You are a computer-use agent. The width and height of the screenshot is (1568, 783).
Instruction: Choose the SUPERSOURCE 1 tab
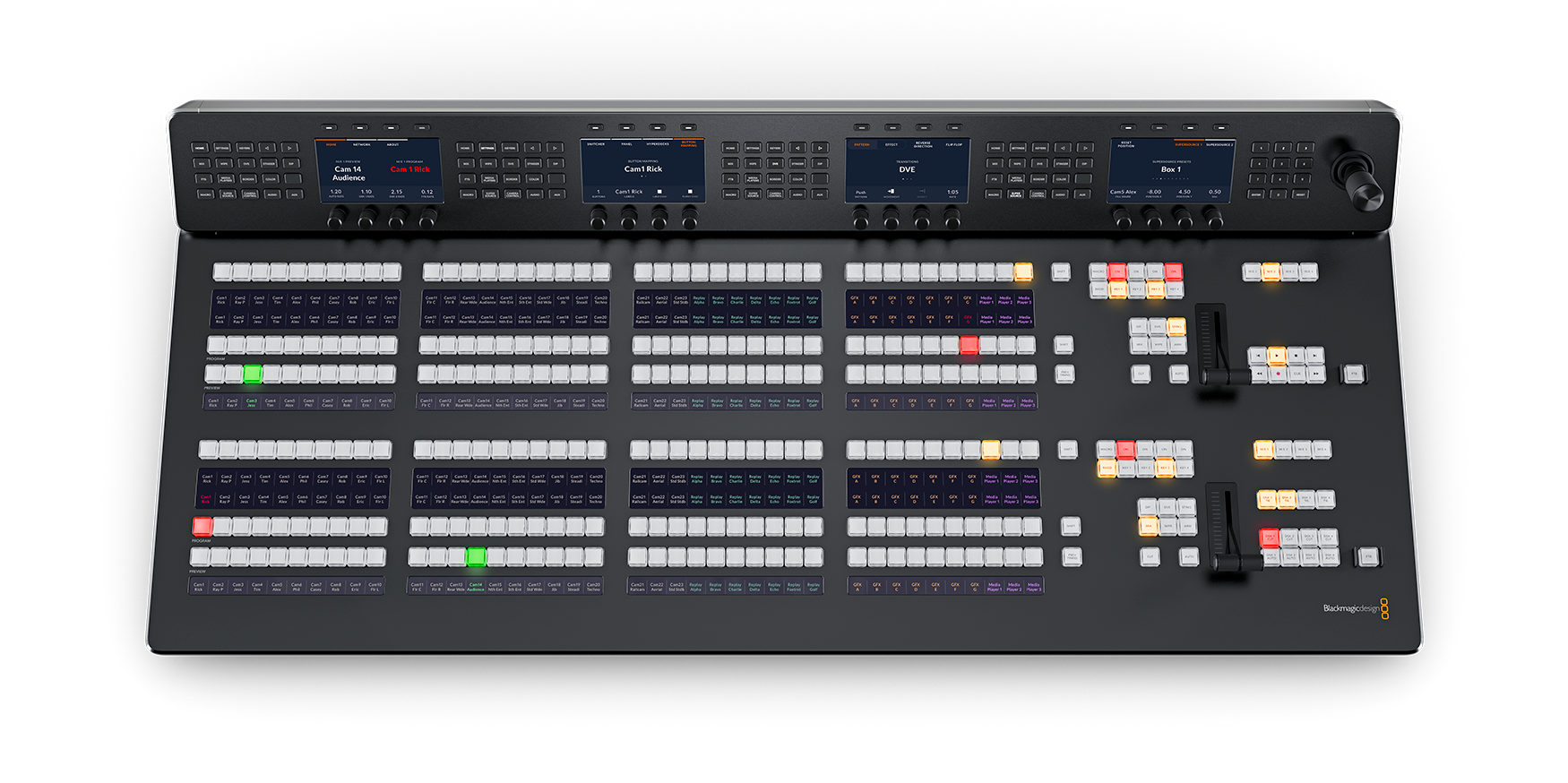[x=1188, y=144]
